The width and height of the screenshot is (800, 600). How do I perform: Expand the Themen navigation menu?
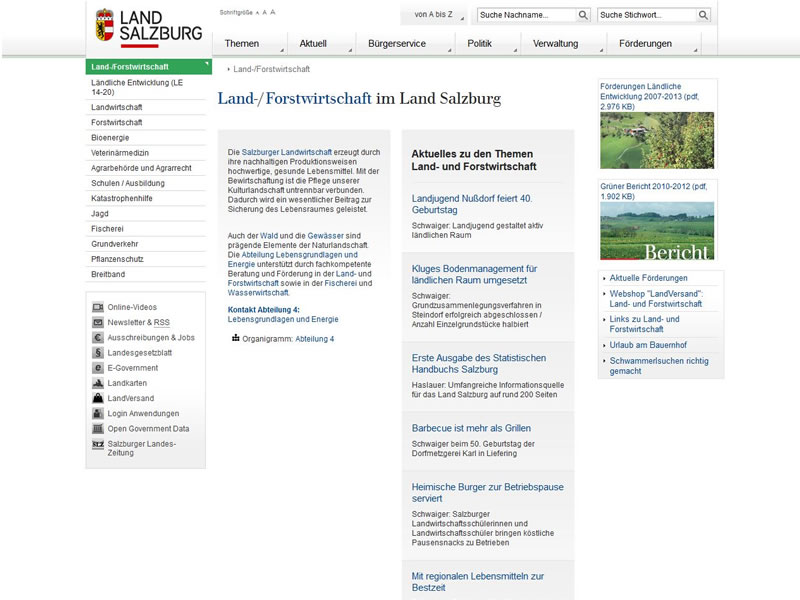pyautogui.click(x=242, y=44)
